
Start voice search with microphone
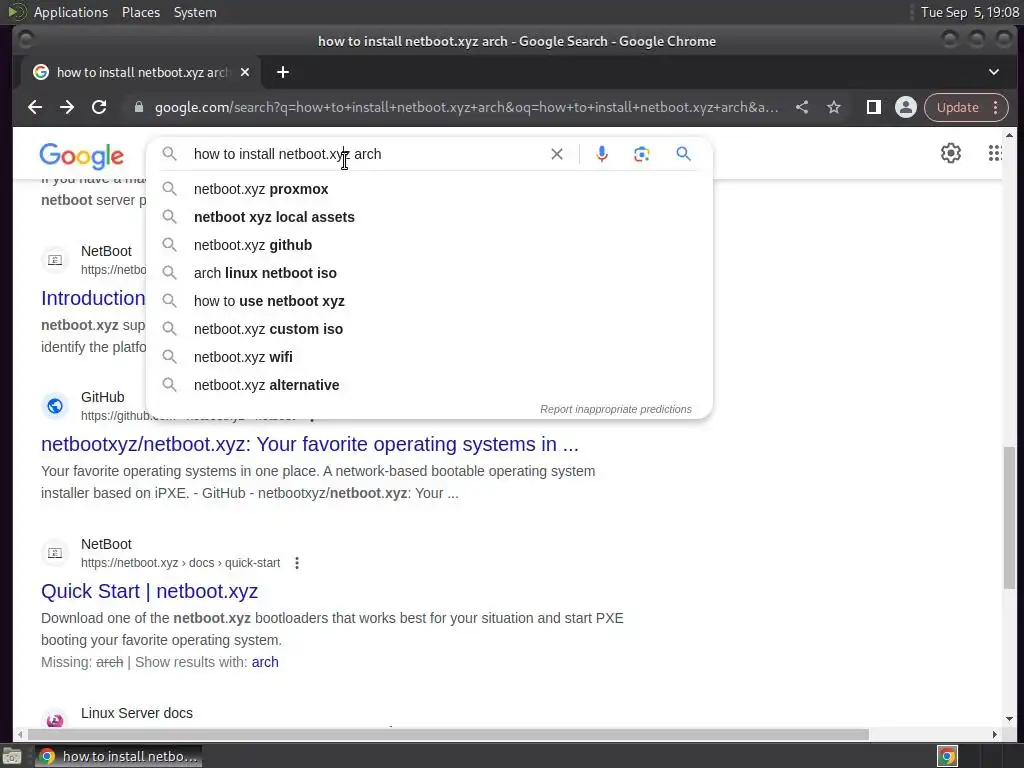click(602, 154)
